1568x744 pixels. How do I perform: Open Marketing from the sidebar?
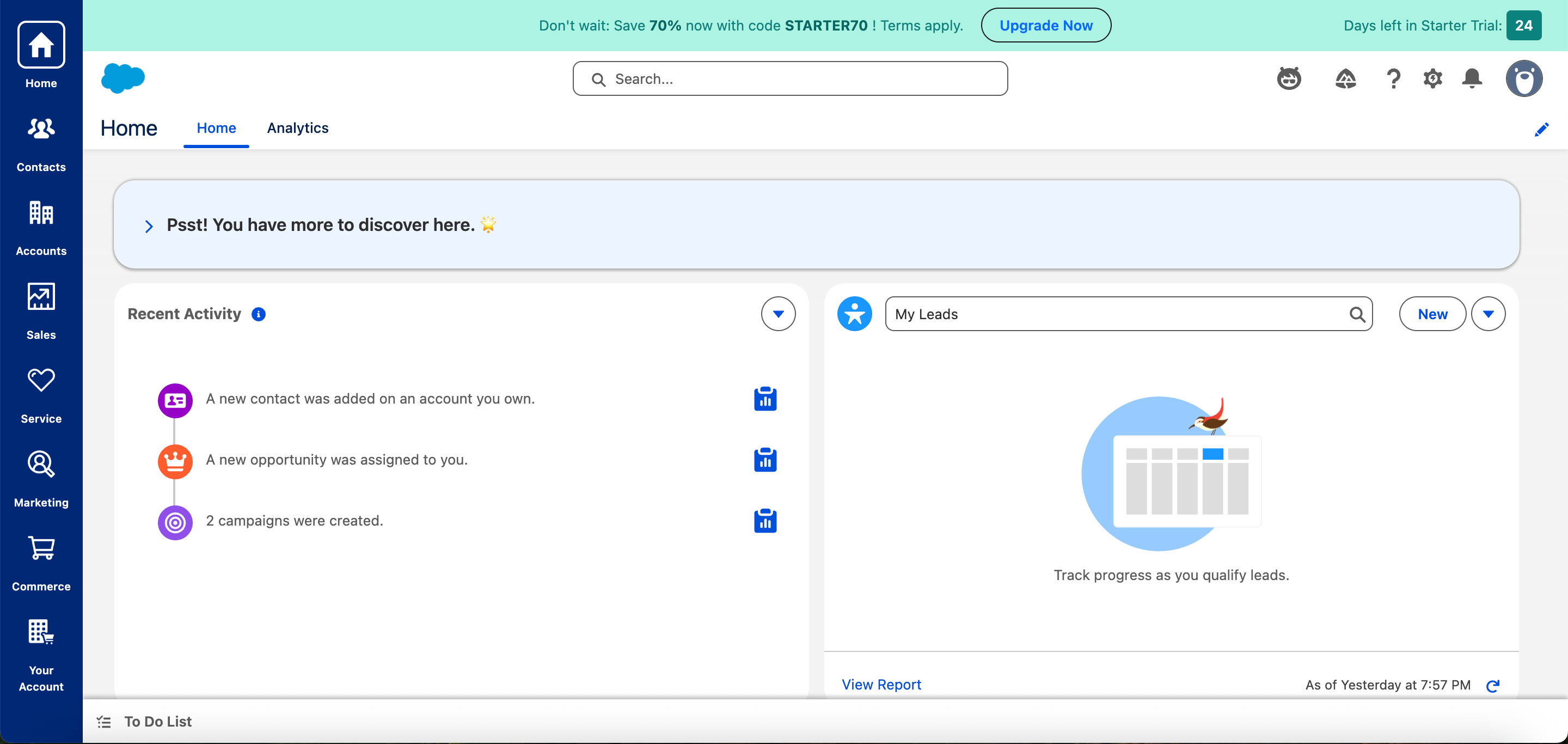(41, 480)
